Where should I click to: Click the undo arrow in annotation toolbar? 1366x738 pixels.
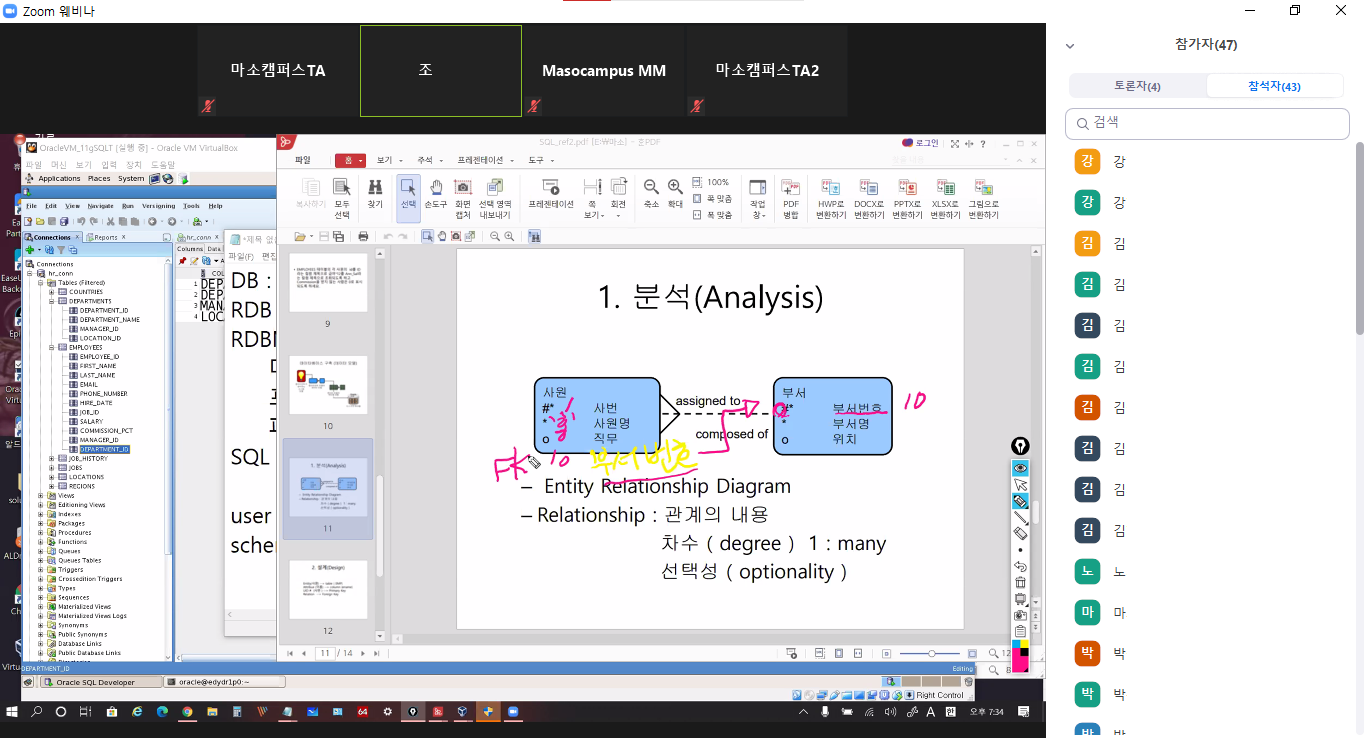1020,566
